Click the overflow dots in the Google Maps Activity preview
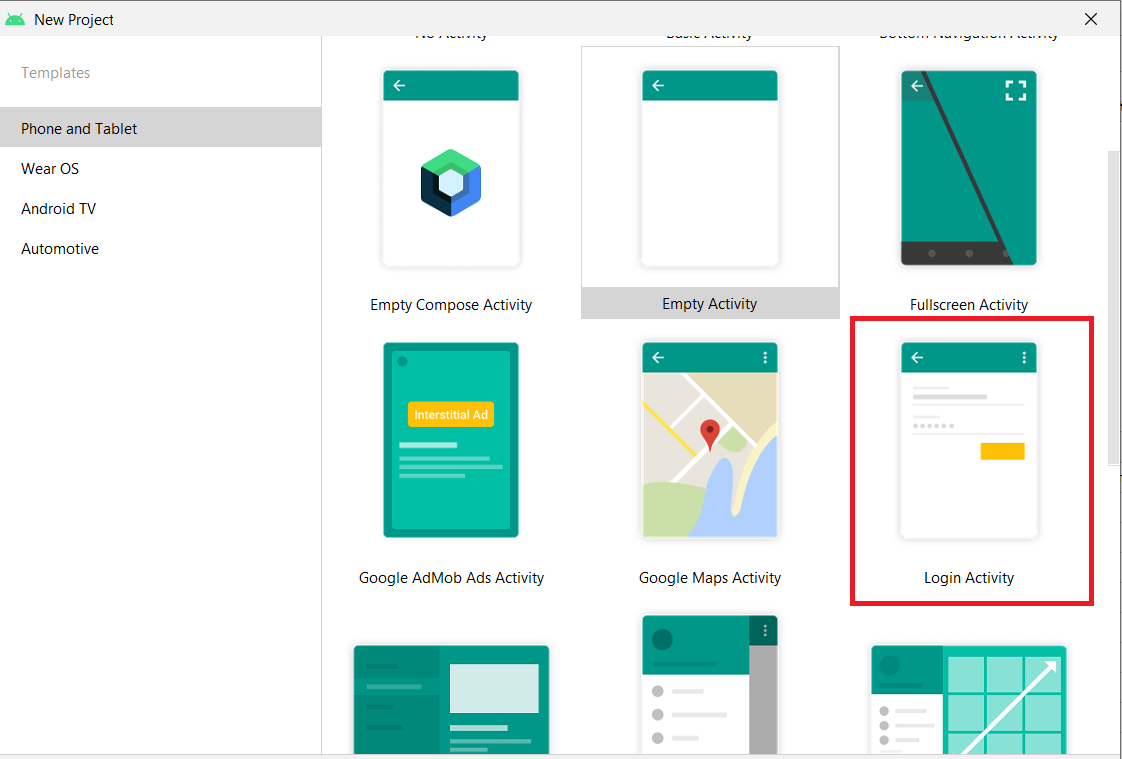 click(x=765, y=357)
